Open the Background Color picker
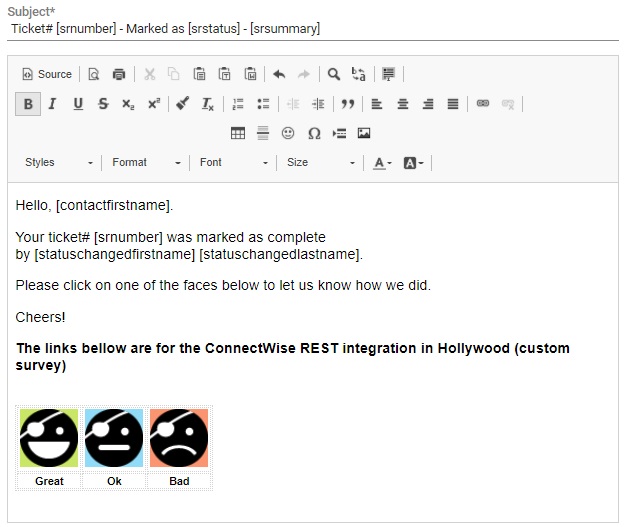Viewport: 627px width, 527px height. [x=413, y=163]
